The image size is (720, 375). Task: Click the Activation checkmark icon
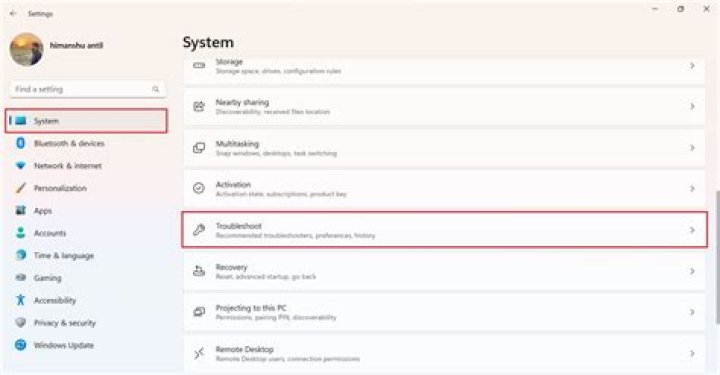(199, 188)
